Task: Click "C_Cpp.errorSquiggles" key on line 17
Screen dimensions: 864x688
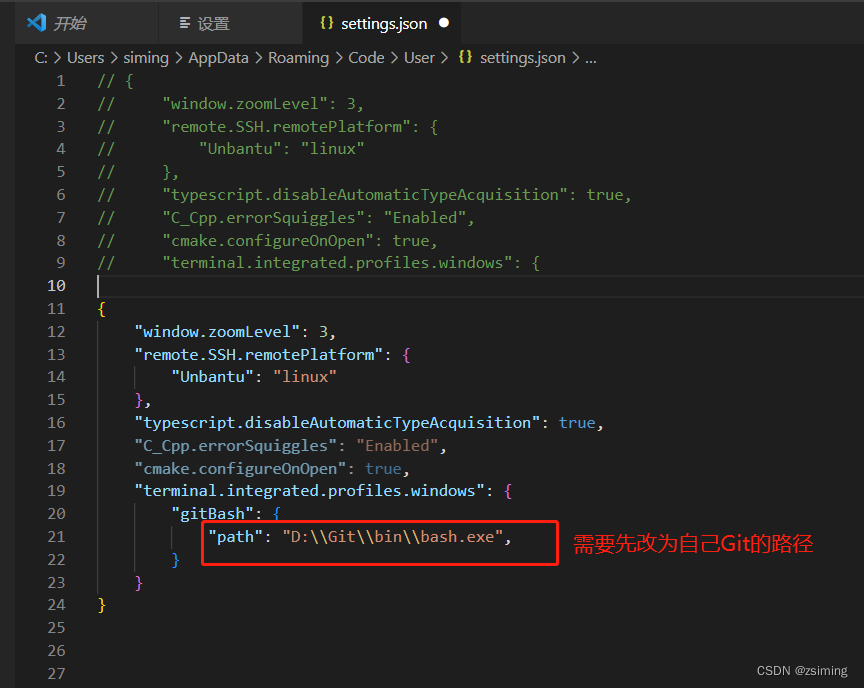Action: (236, 445)
